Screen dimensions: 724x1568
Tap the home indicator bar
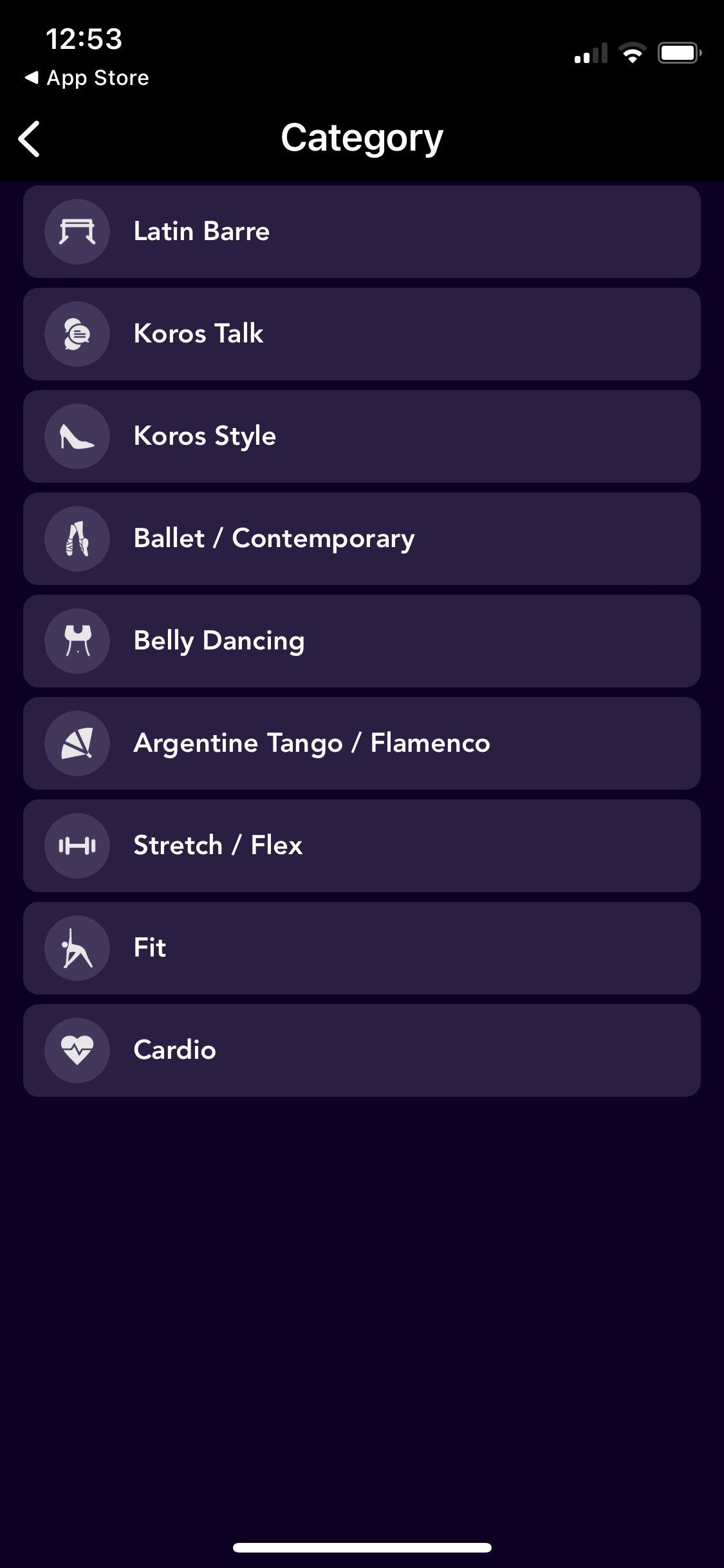pos(362,1547)
